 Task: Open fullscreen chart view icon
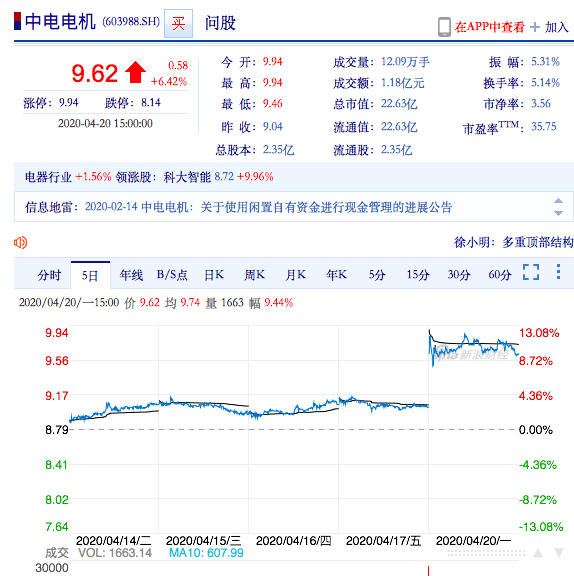[531, 272]
